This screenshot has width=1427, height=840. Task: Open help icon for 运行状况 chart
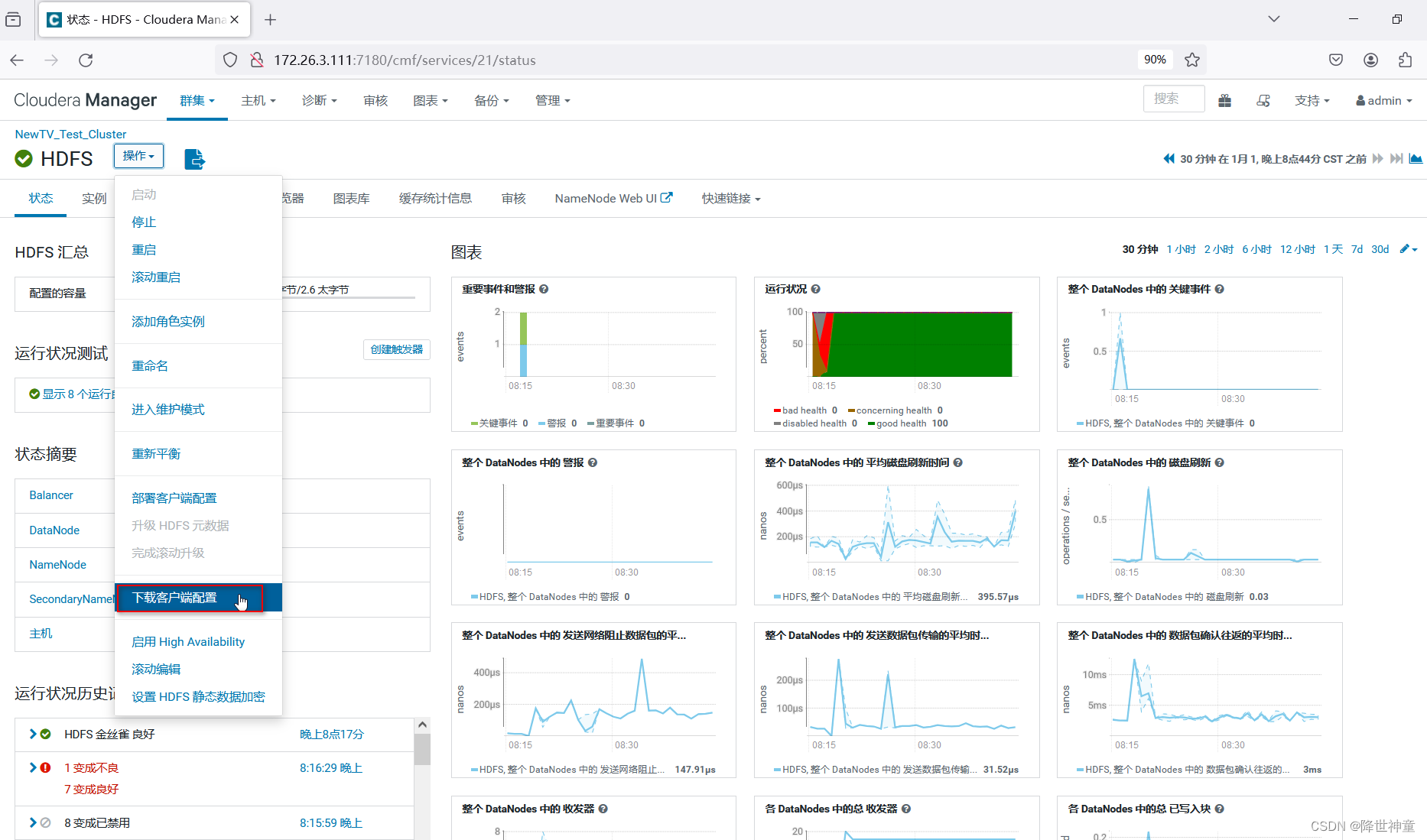(x=815, y=289)
